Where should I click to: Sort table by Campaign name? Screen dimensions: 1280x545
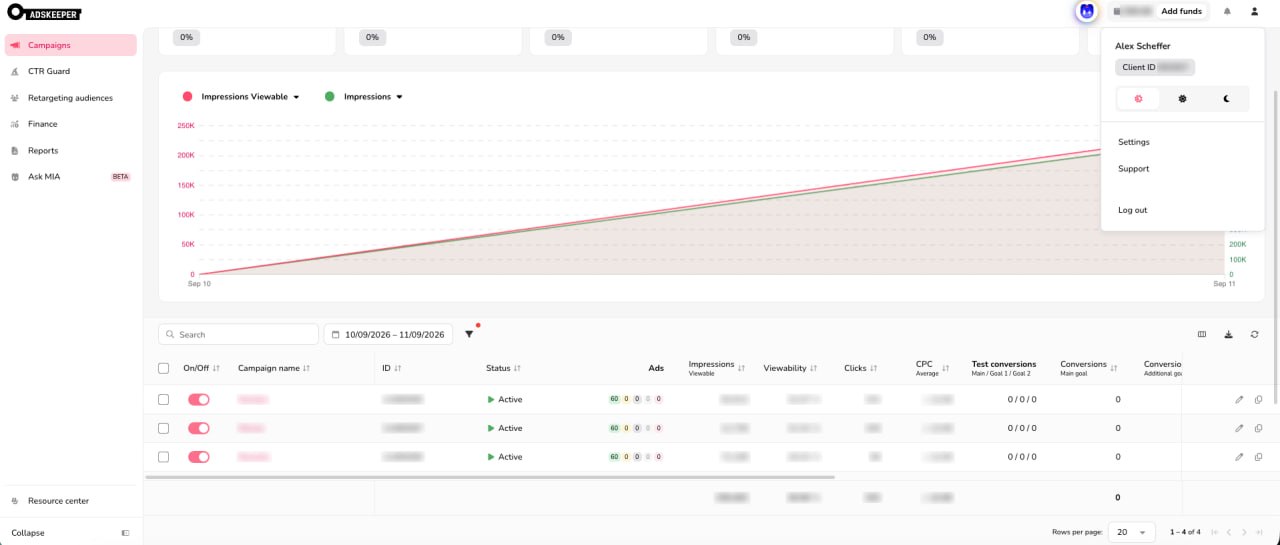click(x=306, y=369)
